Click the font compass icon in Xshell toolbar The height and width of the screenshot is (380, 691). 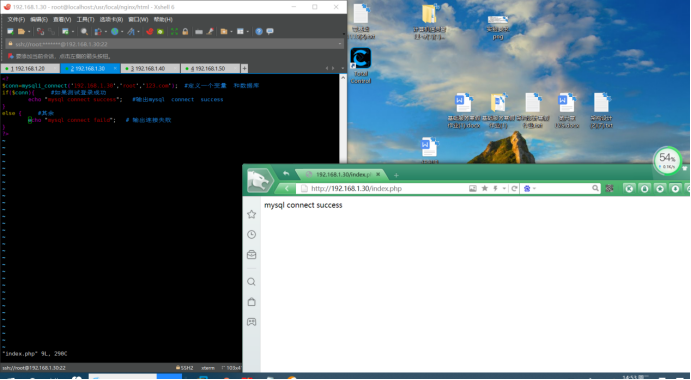coord(131,31)
